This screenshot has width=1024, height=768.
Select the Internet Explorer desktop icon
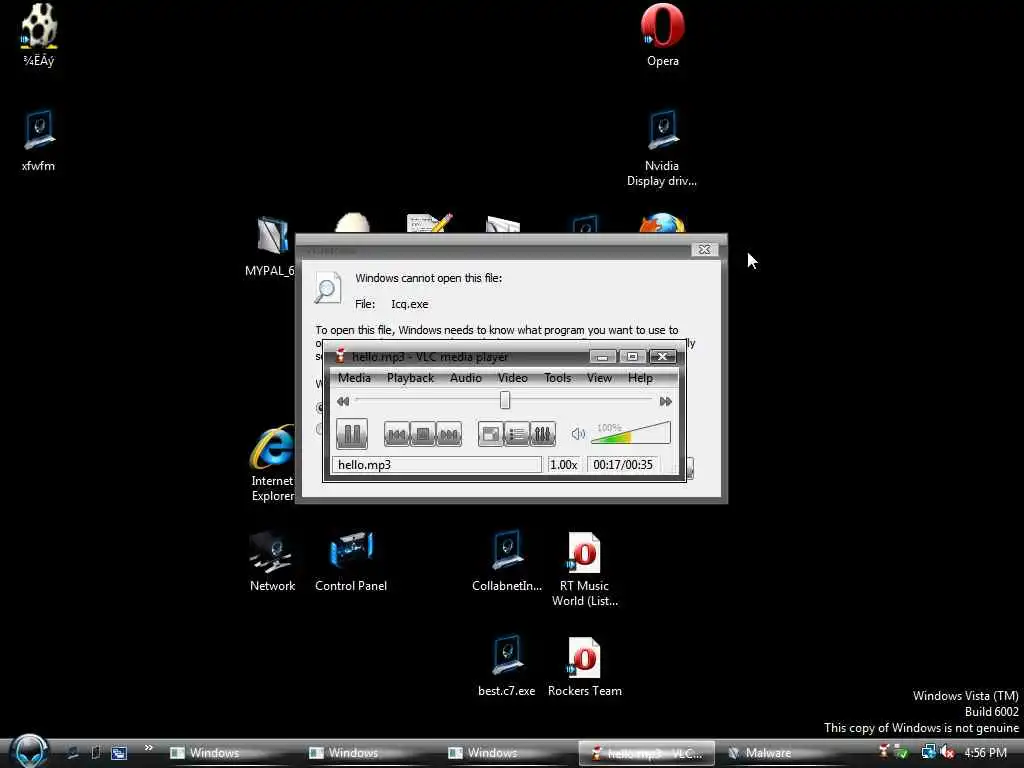pos(272,463)
